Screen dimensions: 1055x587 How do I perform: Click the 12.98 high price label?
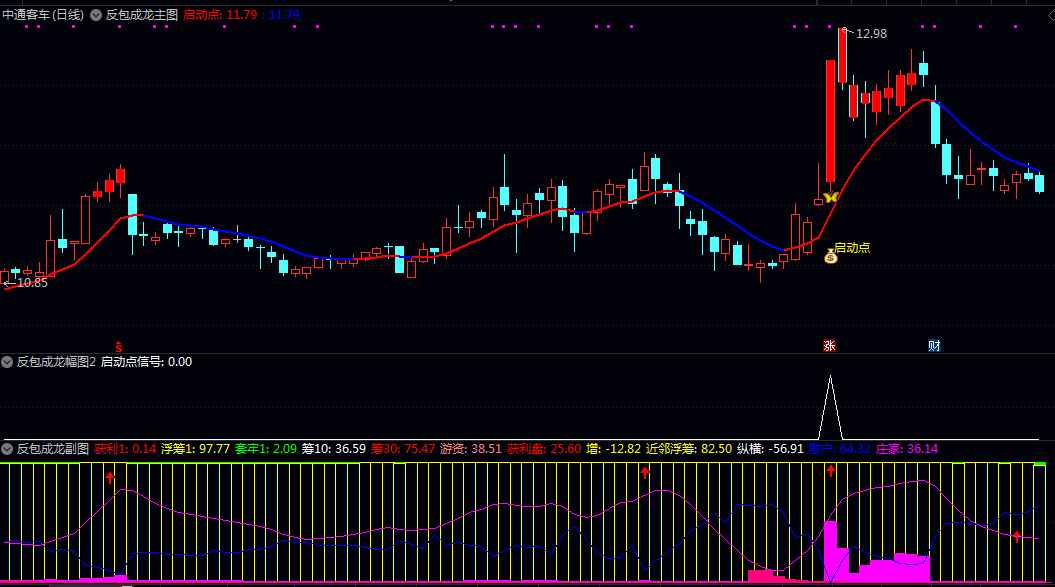coord(870,34)
